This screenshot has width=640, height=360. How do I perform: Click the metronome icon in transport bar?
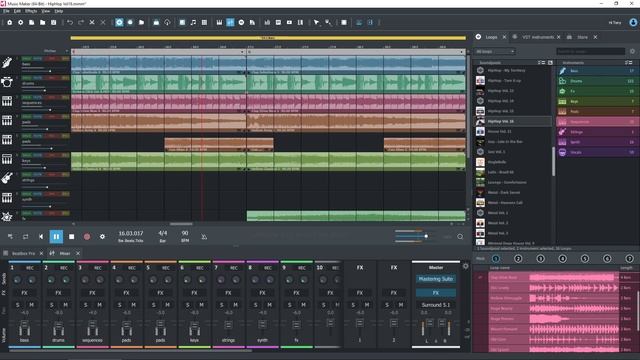click(x=204, y=237)
